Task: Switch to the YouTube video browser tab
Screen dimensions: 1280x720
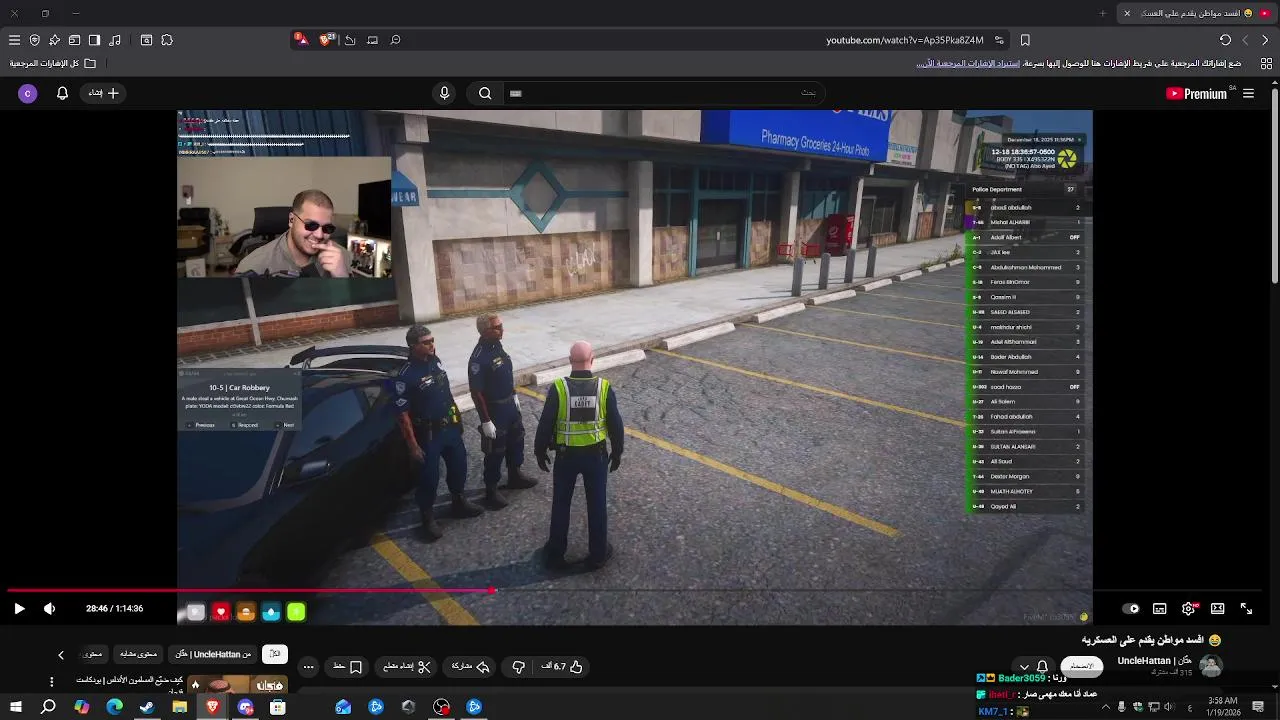Action: point(1198,13)
